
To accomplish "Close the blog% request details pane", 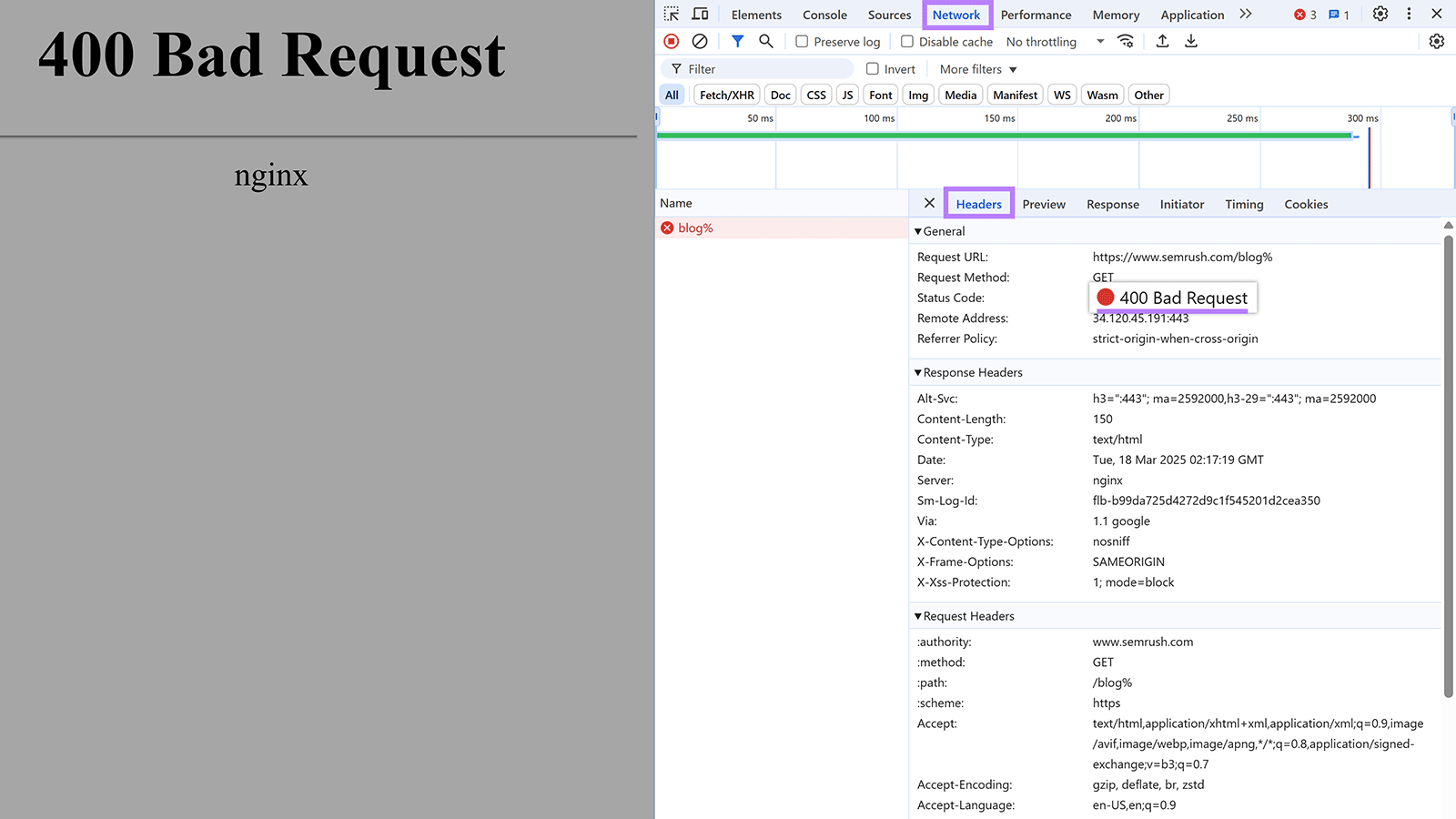I will (x=928, y=203).
